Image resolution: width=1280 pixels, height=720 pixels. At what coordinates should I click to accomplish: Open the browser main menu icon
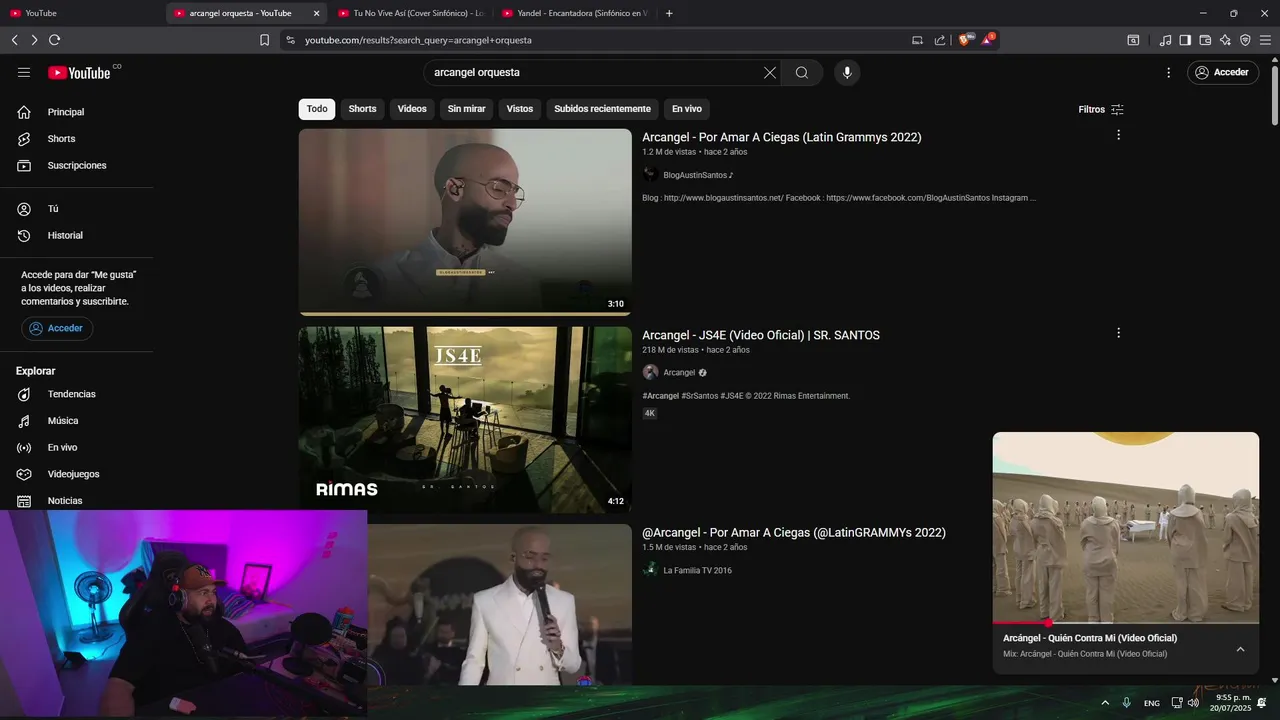[1265, 40]
